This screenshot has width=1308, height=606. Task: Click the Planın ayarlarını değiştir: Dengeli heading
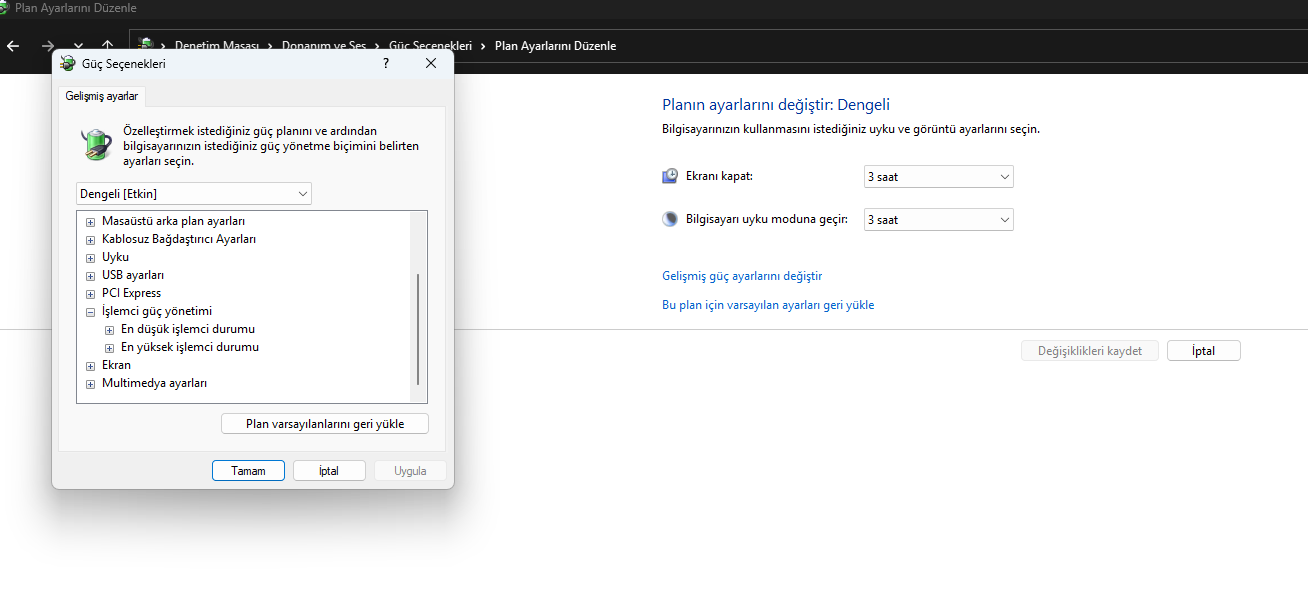(776, 105)
